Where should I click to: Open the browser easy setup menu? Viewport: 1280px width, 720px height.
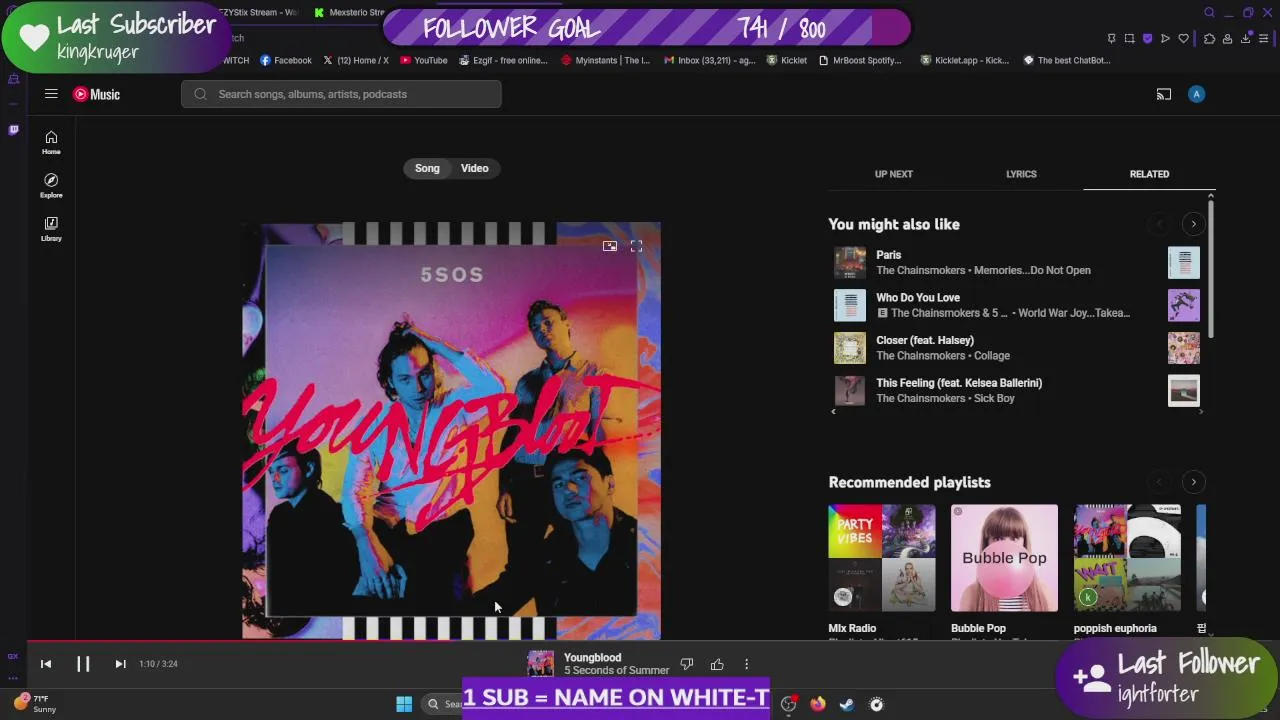pos(1263,38)
